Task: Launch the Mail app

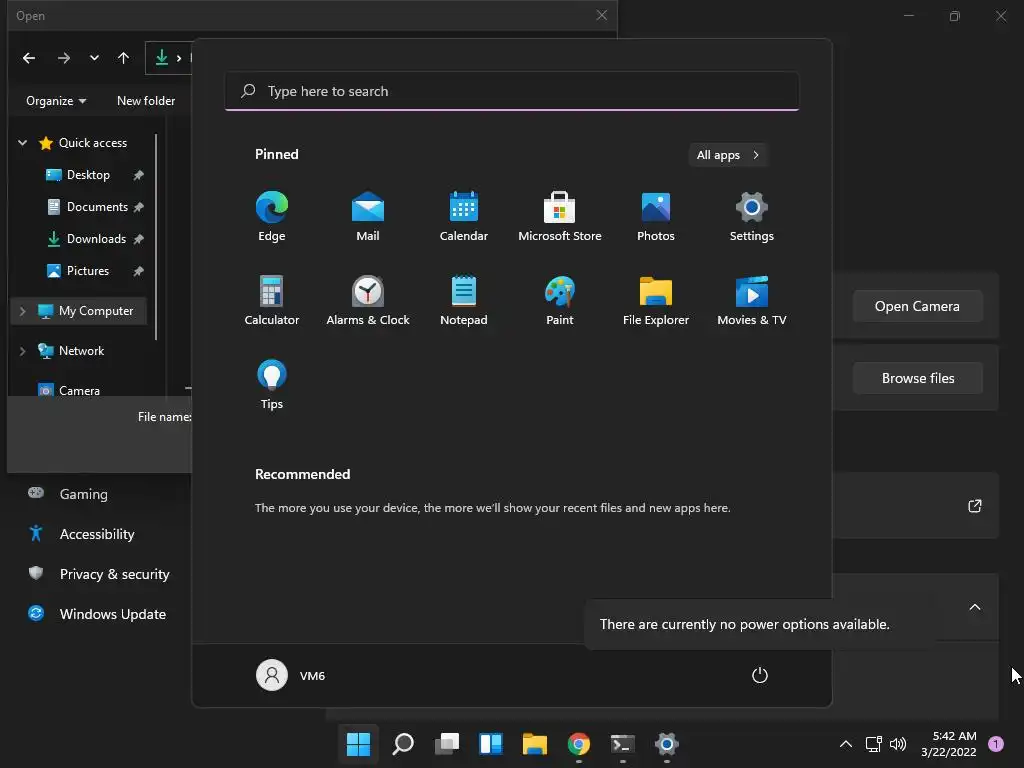Action: (x=368, y=217)
